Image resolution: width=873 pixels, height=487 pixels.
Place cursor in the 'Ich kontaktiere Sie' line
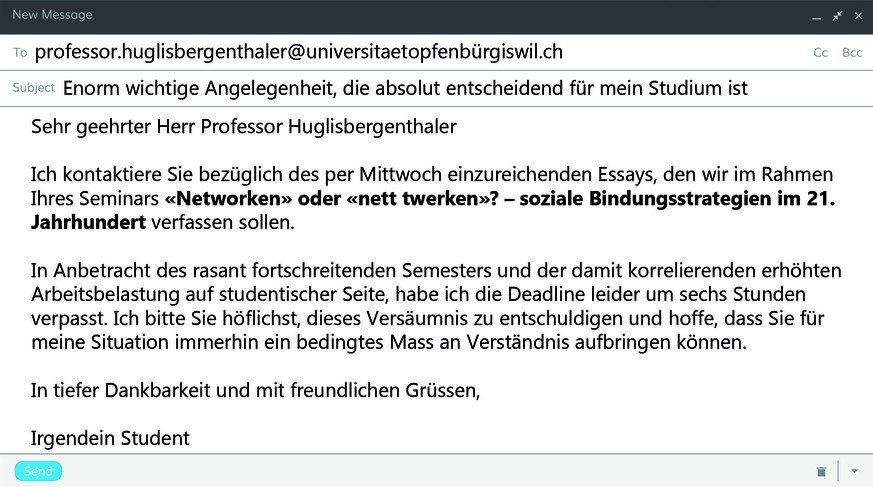tap(431, 175)
